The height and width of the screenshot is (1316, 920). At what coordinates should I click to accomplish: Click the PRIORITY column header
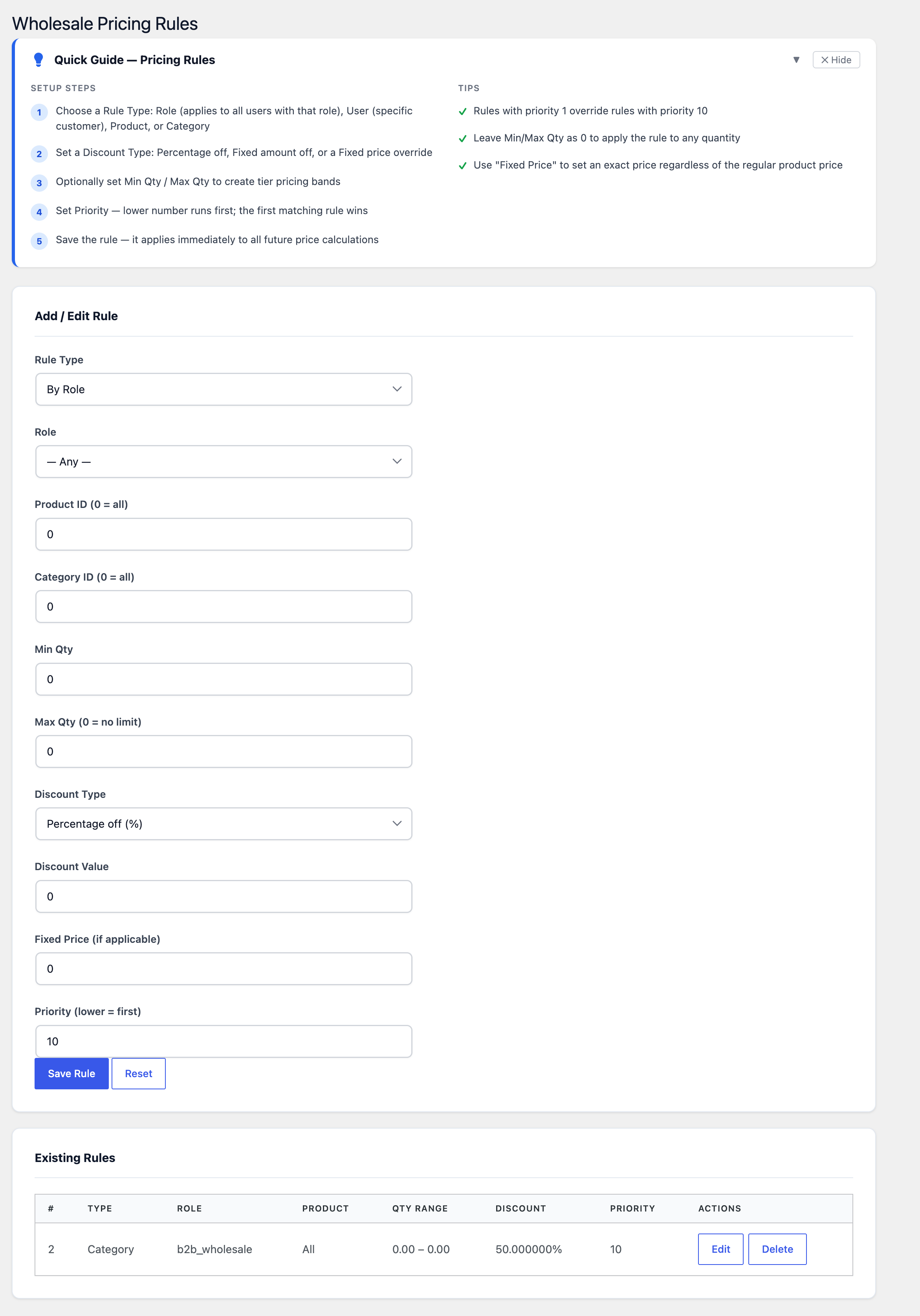coord(632,1208)
